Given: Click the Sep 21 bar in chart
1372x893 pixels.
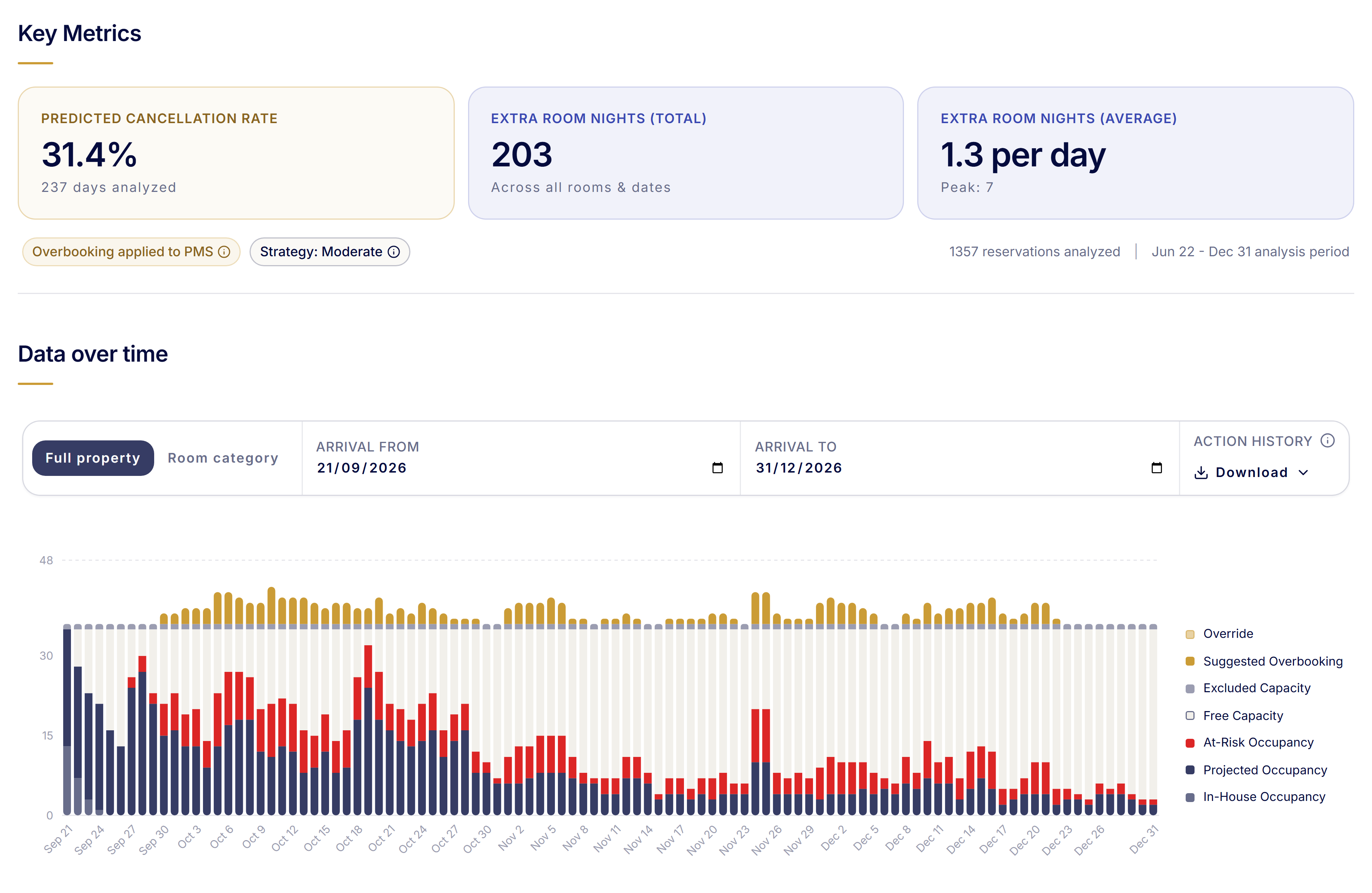Looking at the screenshot, I should (x=67, y=720).
